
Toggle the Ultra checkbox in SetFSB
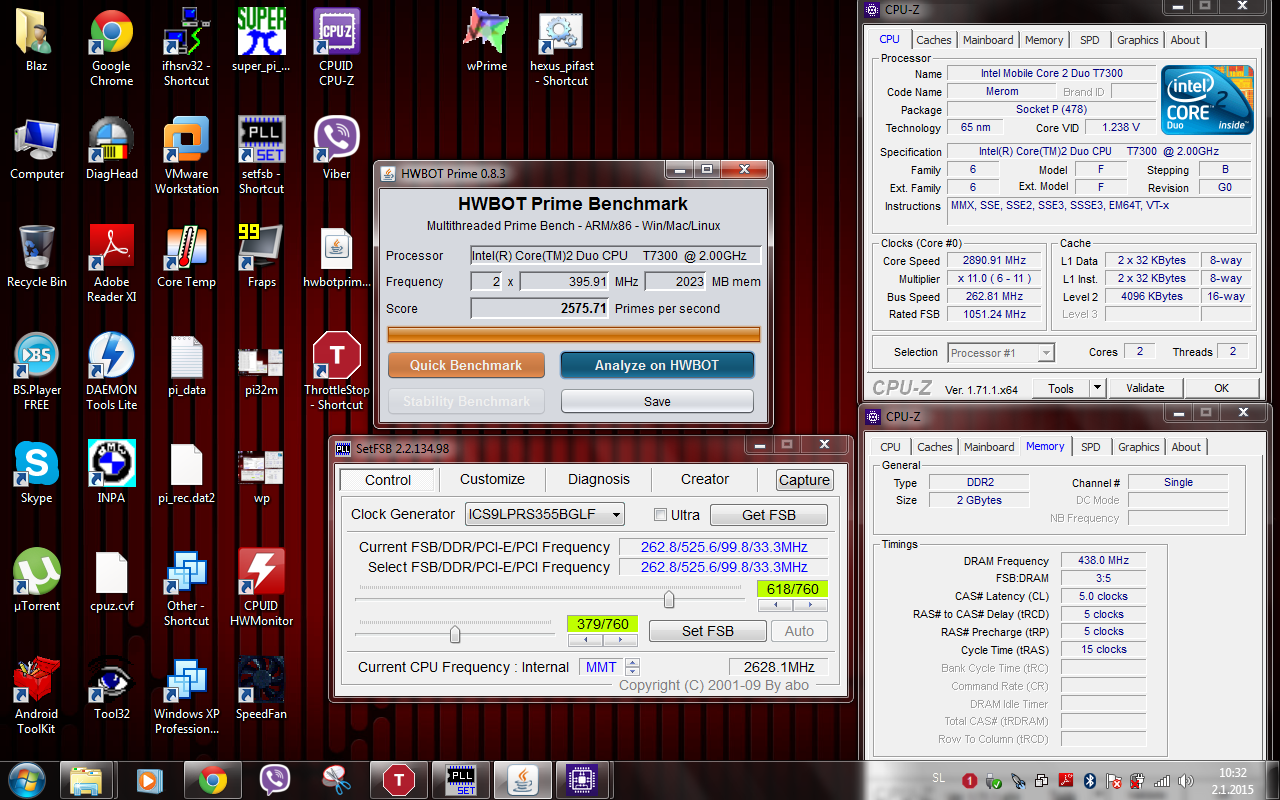tap(660, 515)
